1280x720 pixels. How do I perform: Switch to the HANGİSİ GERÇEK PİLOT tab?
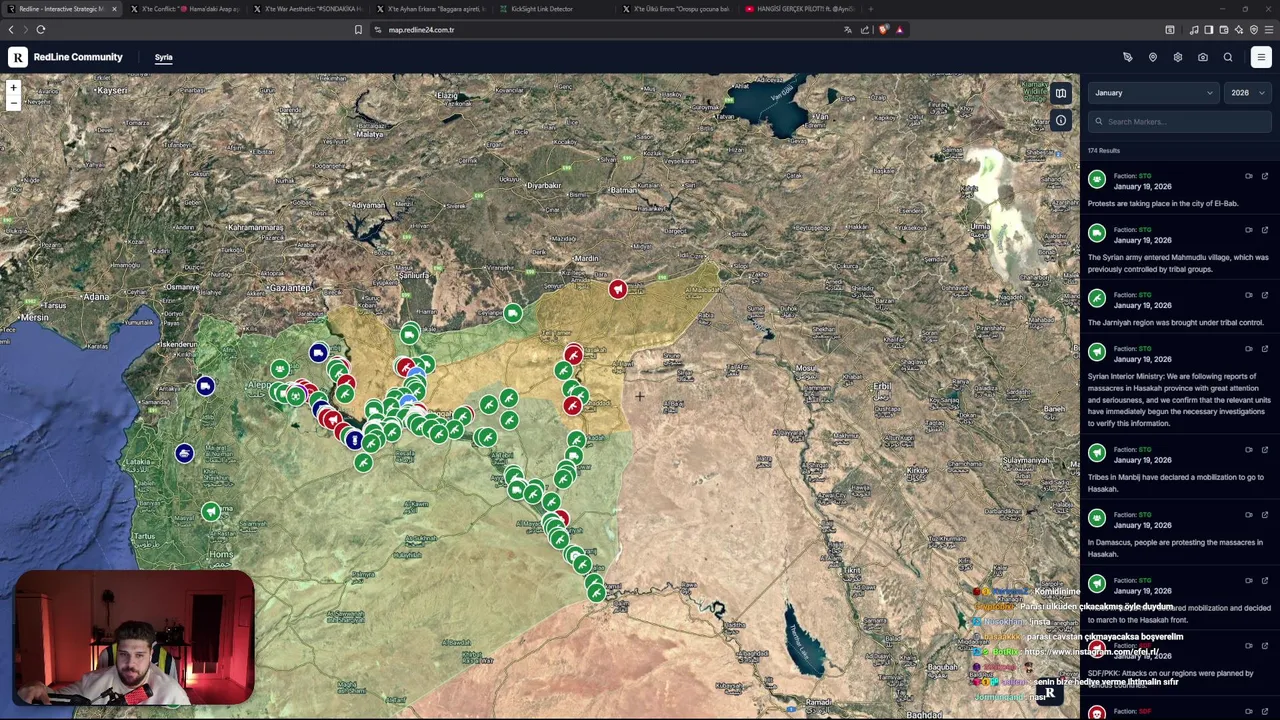pos(800,9)
